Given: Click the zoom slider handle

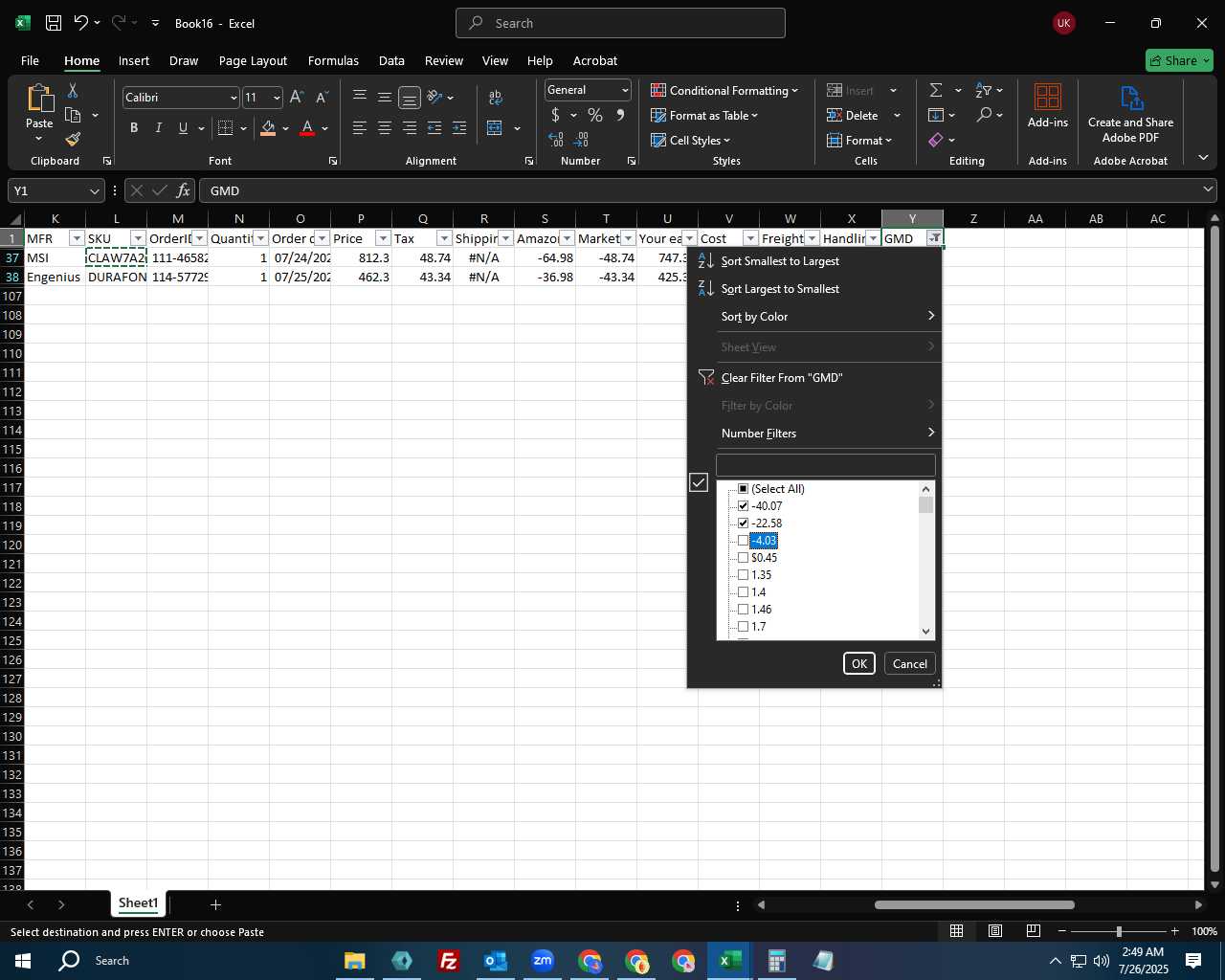Looking at the screenshot, I should click(1119, 931).
